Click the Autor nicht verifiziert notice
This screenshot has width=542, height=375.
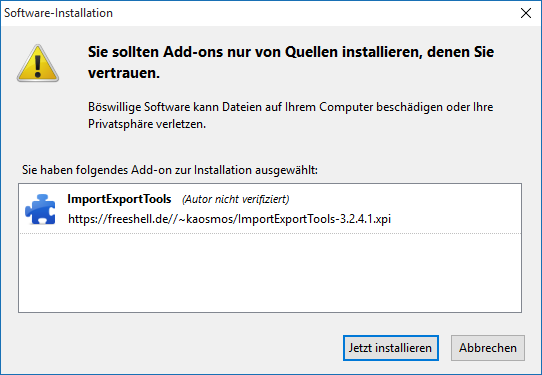click(236, 199)
